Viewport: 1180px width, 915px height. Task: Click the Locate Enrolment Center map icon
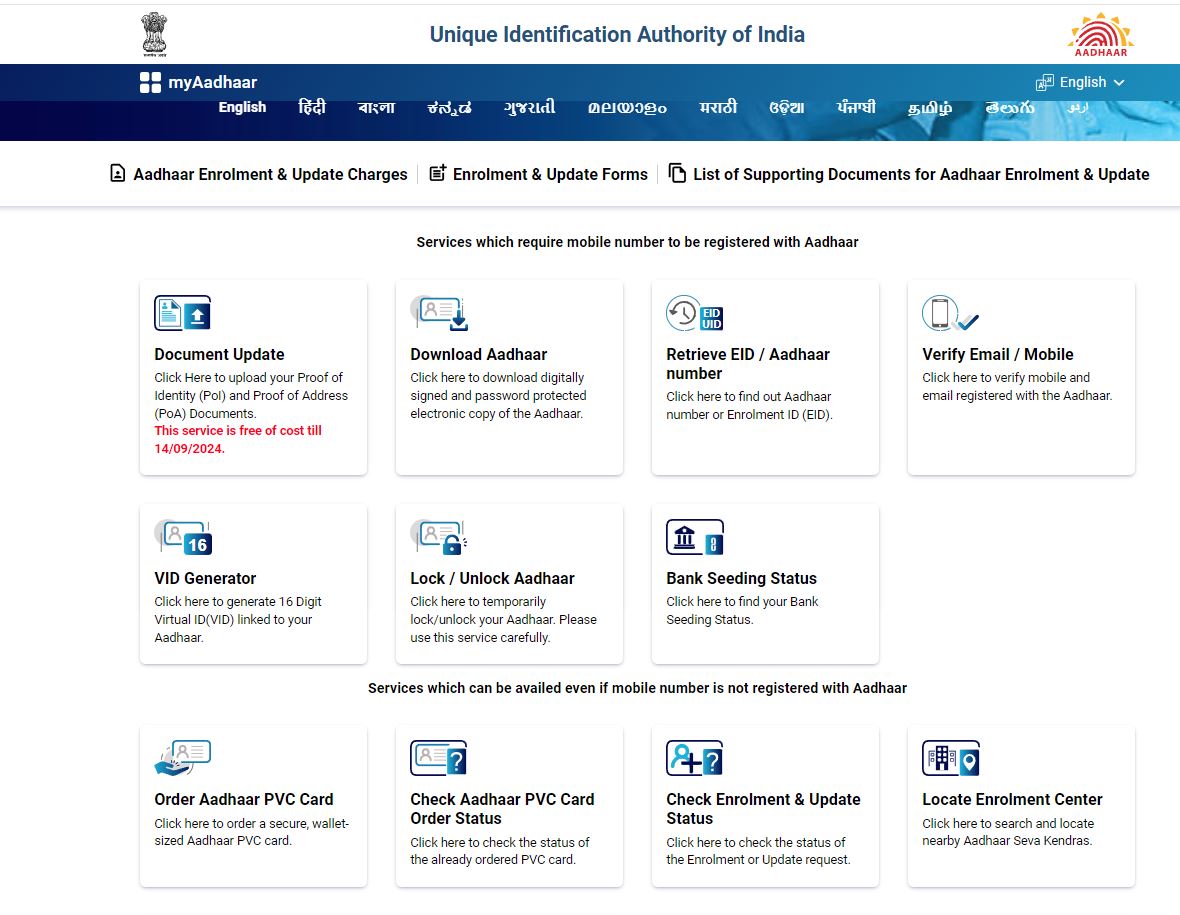tap(950, 758)
